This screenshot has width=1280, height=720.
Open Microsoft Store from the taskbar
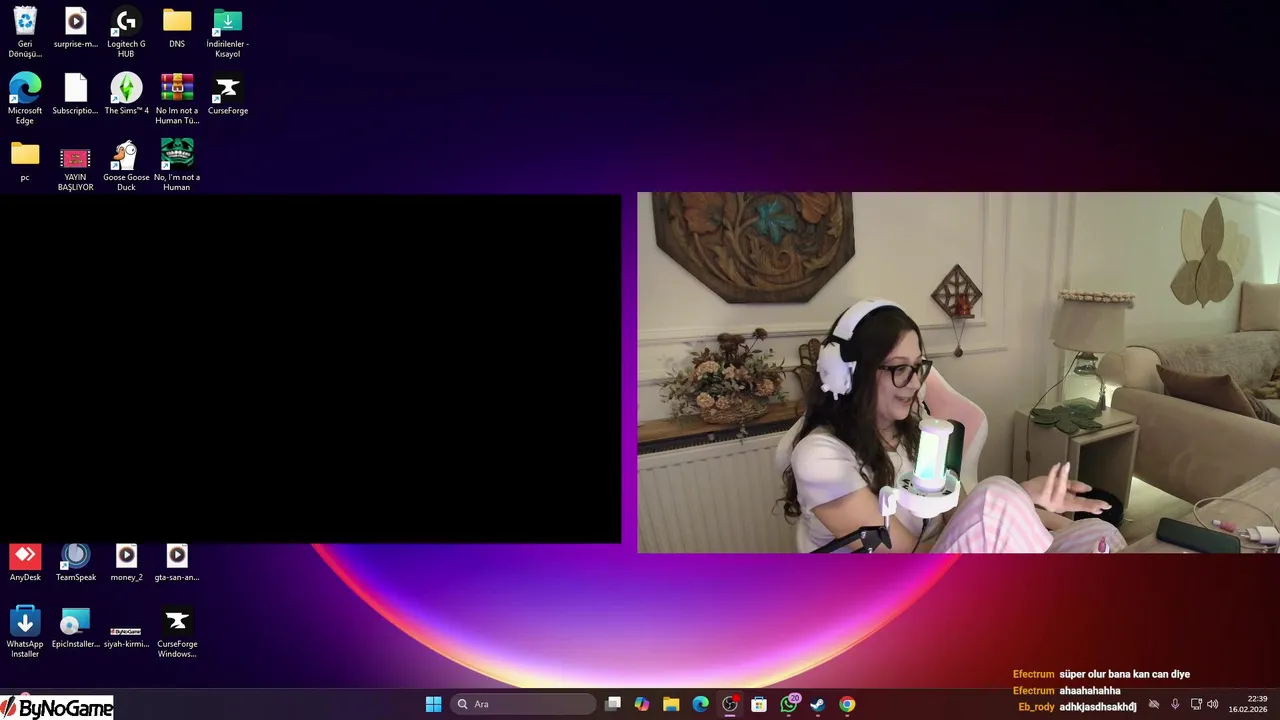coord(759,704)
